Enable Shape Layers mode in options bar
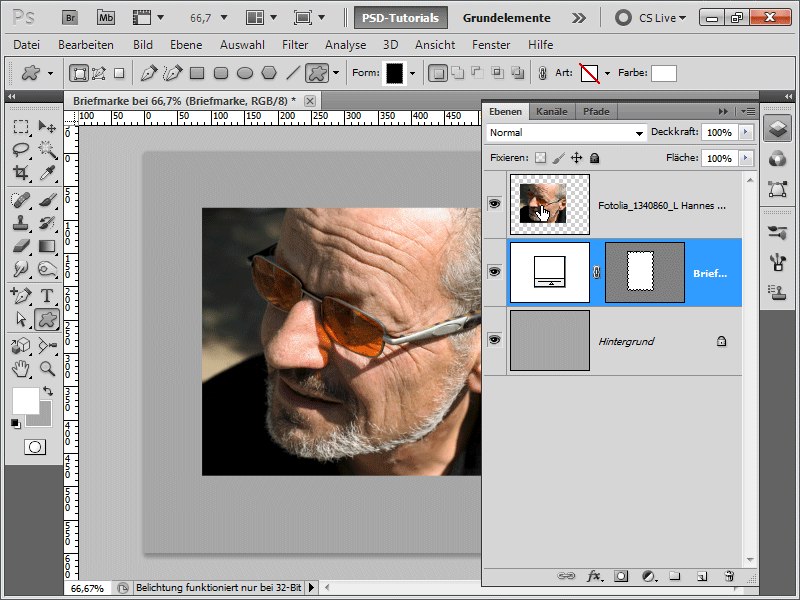The width and height of the screenshot is (800, 600). [79, 73]
